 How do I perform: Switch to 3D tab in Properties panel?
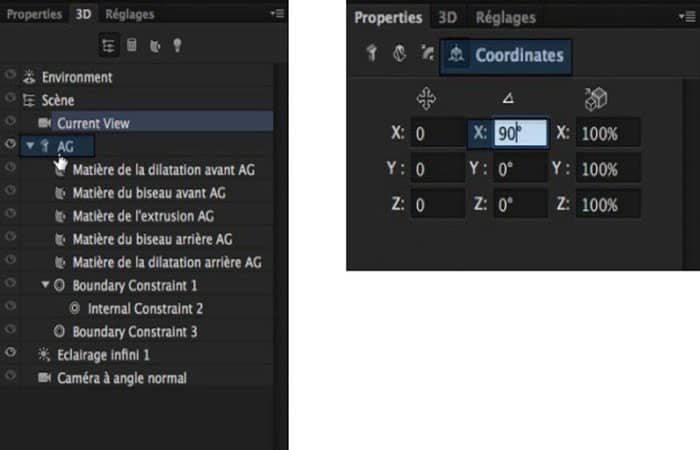pos(448,18)
